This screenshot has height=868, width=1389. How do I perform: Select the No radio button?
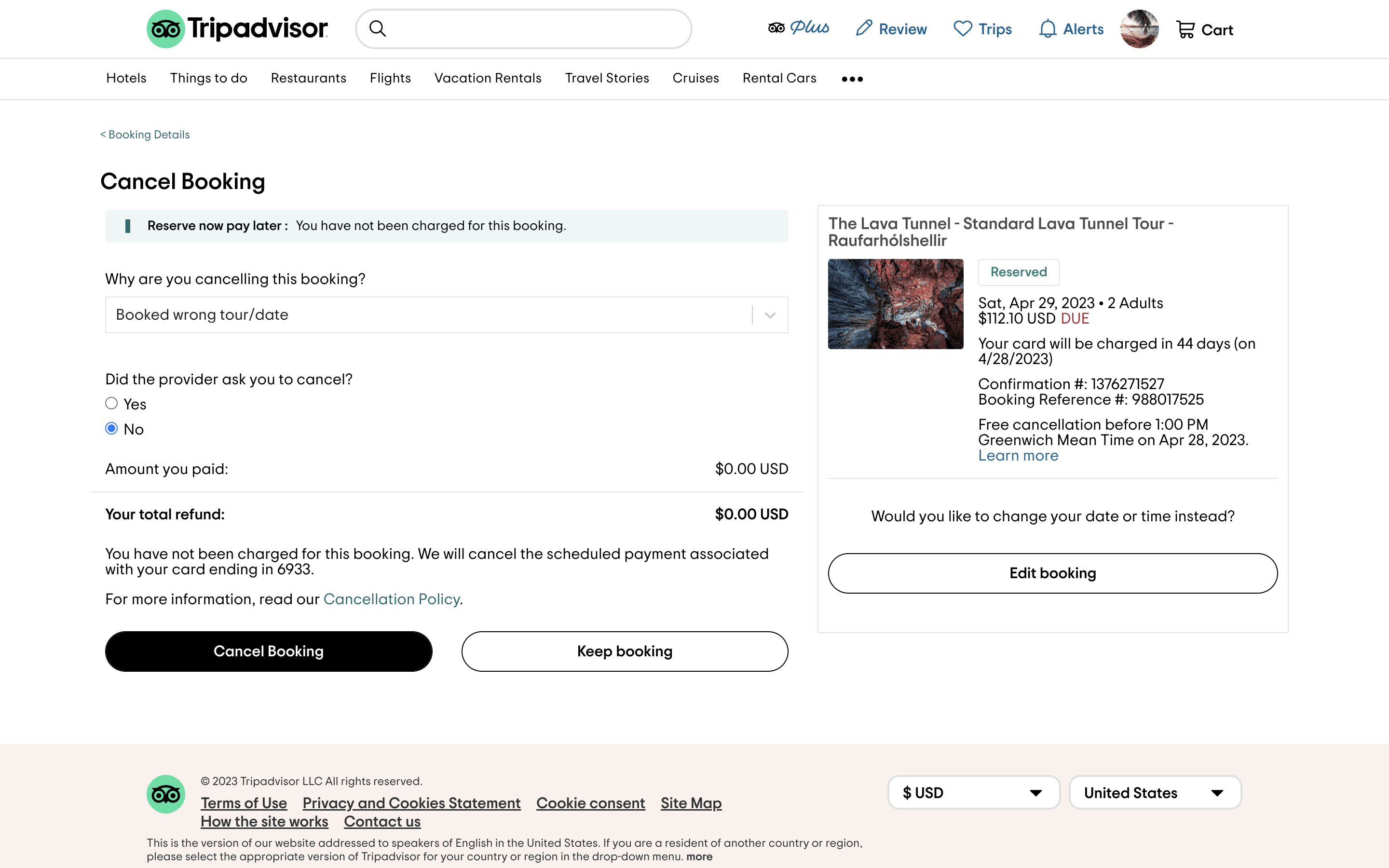click(111, 429)
